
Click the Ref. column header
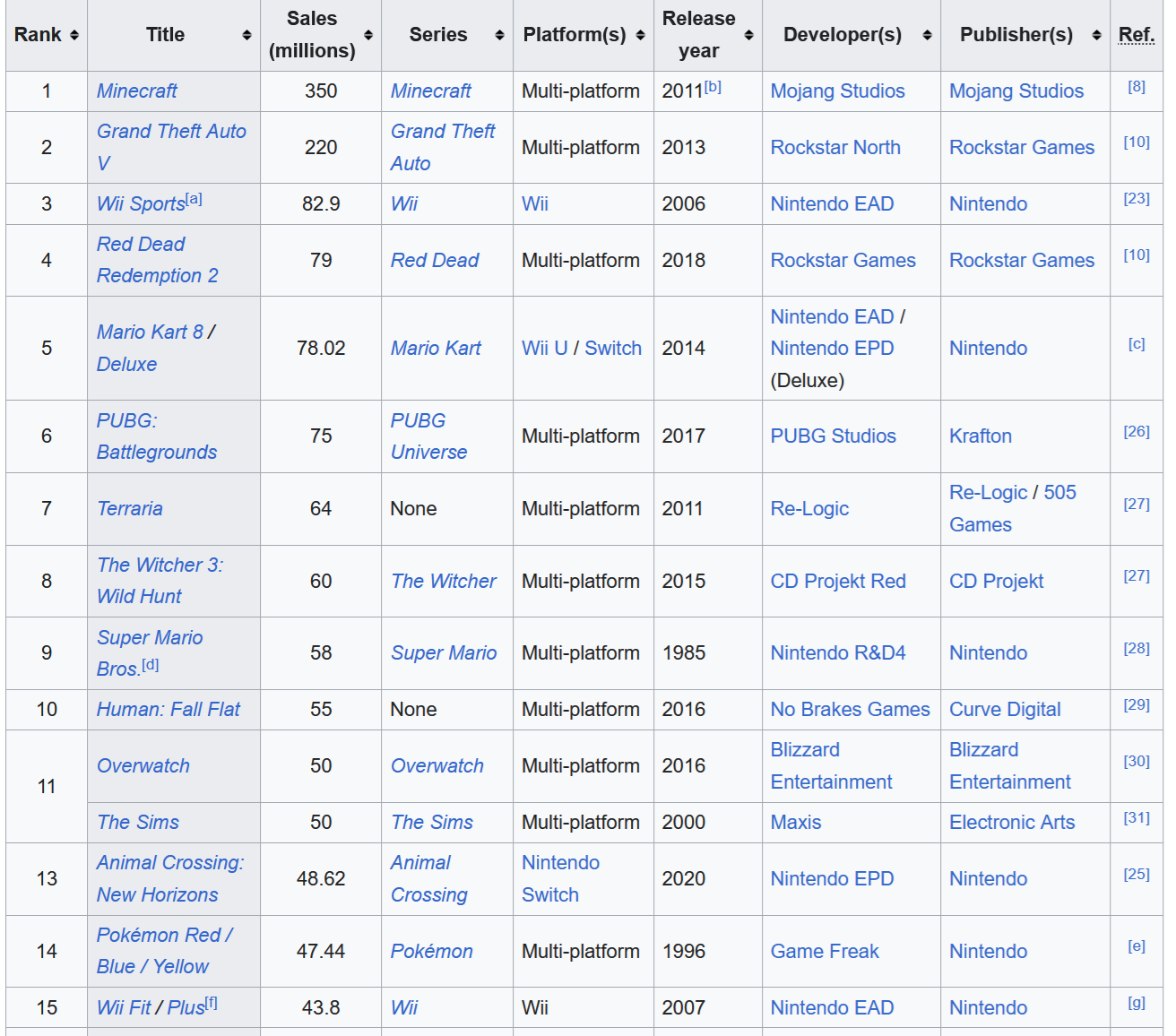(x=1137, y=35)
